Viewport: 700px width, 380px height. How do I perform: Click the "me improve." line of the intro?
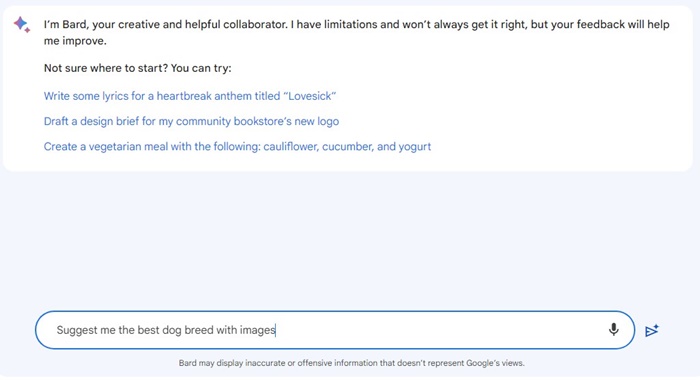[75, 41]
